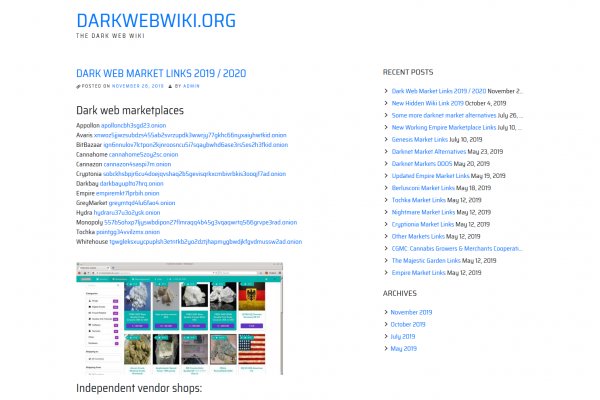Open the July 2019 archive
Viewport: 600px width, 400px height.
point(403,336)
